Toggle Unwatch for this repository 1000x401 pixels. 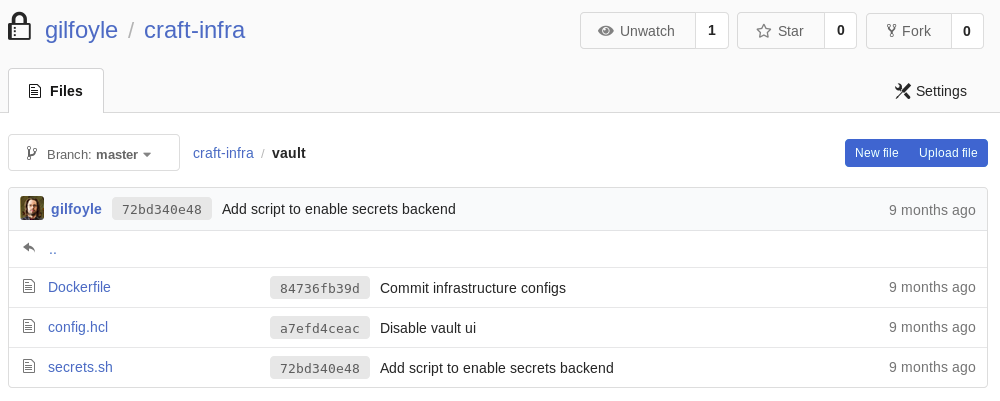tap(638, 31)
